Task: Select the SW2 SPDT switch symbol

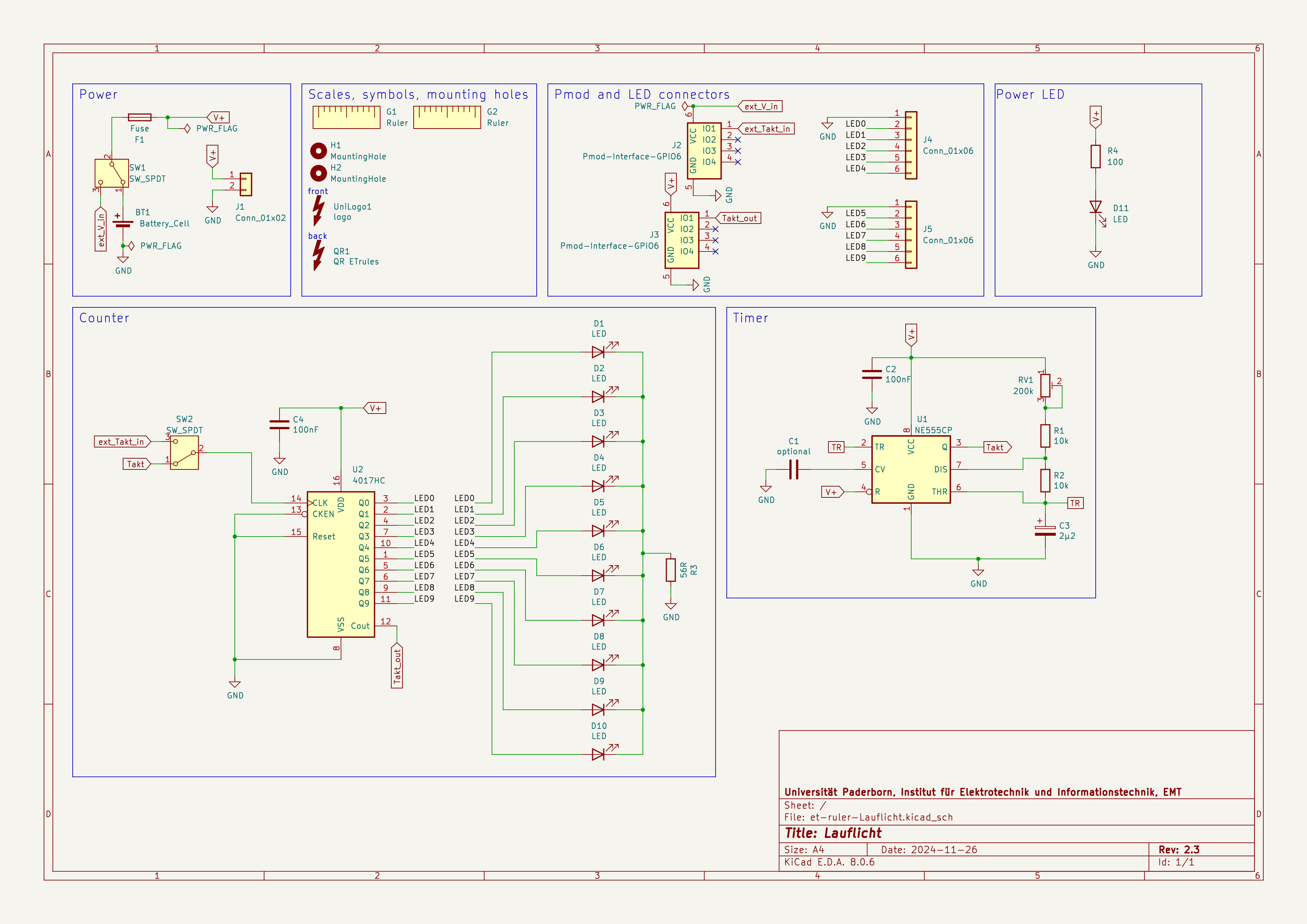Action: (184, 452)
